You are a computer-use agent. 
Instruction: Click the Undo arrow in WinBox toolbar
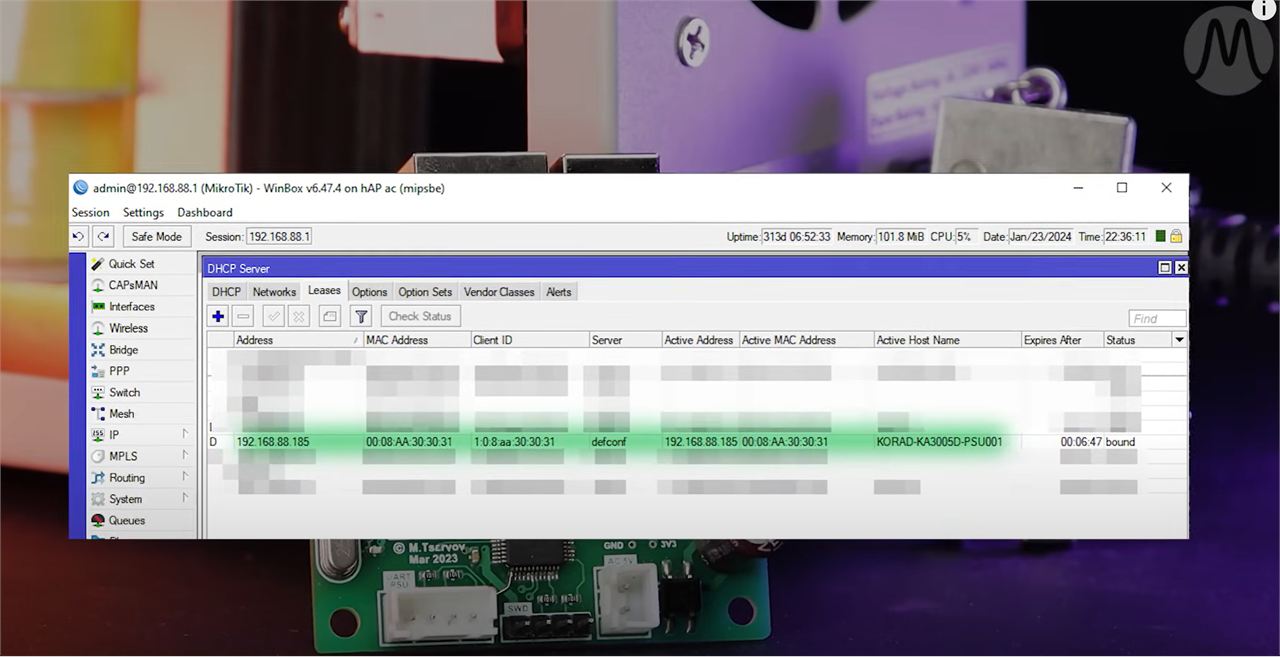click(79, 237)
